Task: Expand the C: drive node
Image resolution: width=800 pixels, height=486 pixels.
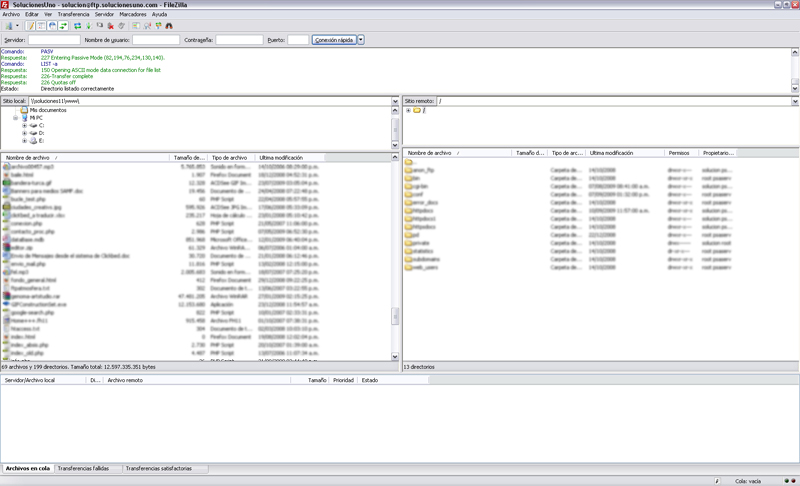Action: (24, 125)
